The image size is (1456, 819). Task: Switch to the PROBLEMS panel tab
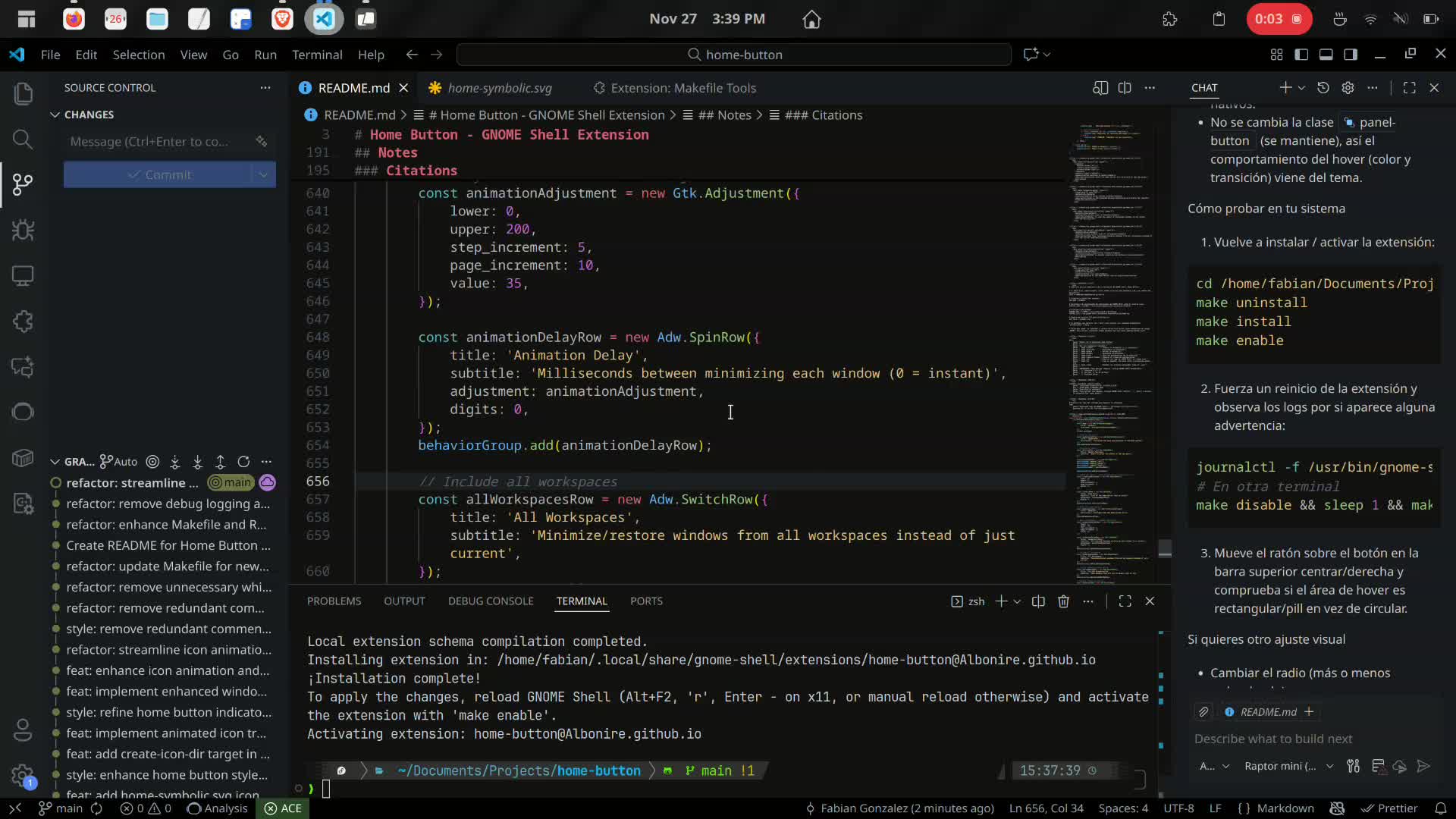334,601
